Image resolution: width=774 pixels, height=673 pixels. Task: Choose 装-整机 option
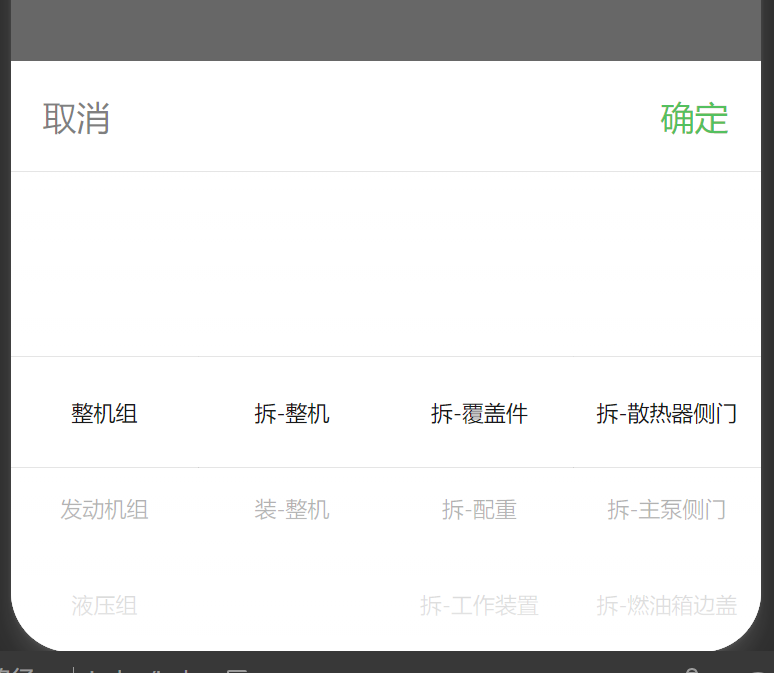pos(292,510)
